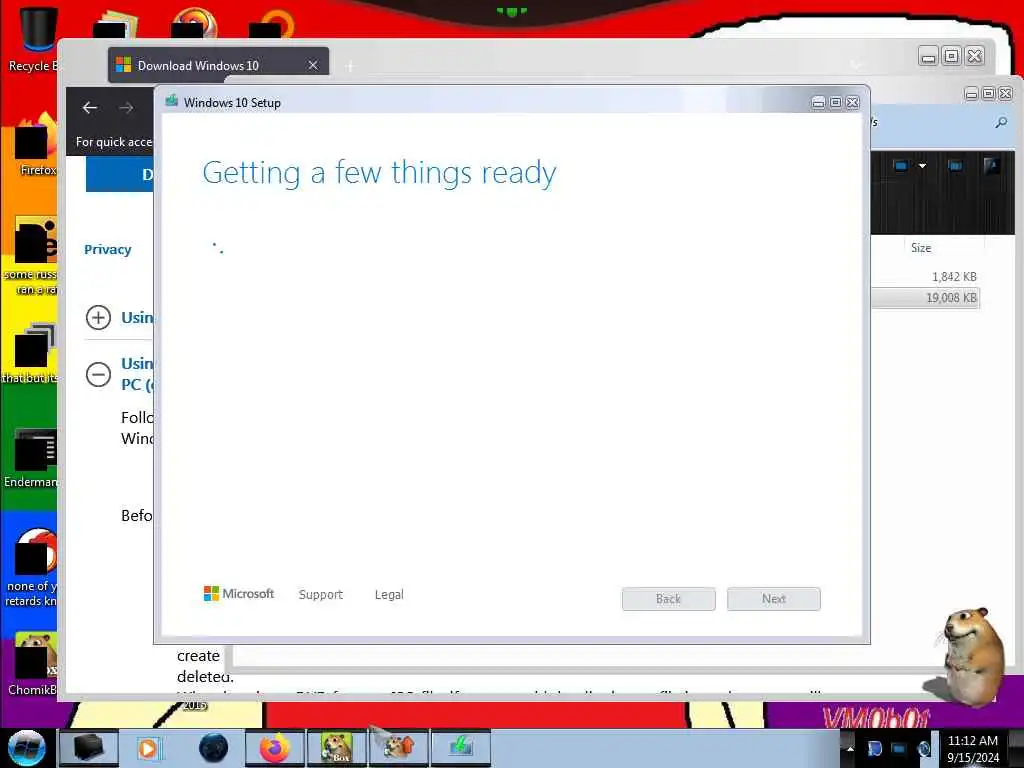Screen dimensions: 1024x768
Task: Click the Privacy link on the webpage
Action: [x=108, y=249]
